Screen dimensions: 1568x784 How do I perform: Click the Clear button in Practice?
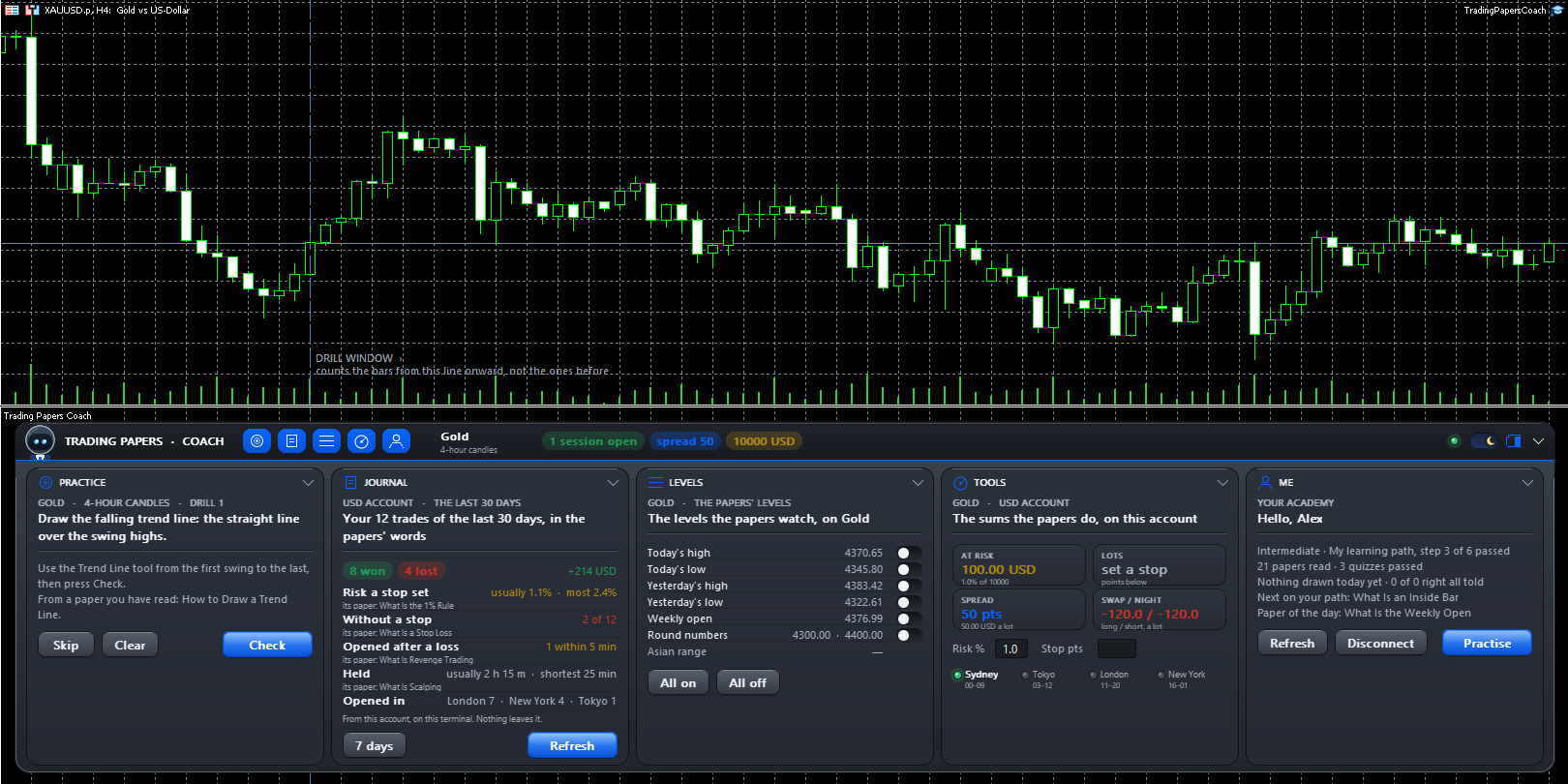pos(130,646)
